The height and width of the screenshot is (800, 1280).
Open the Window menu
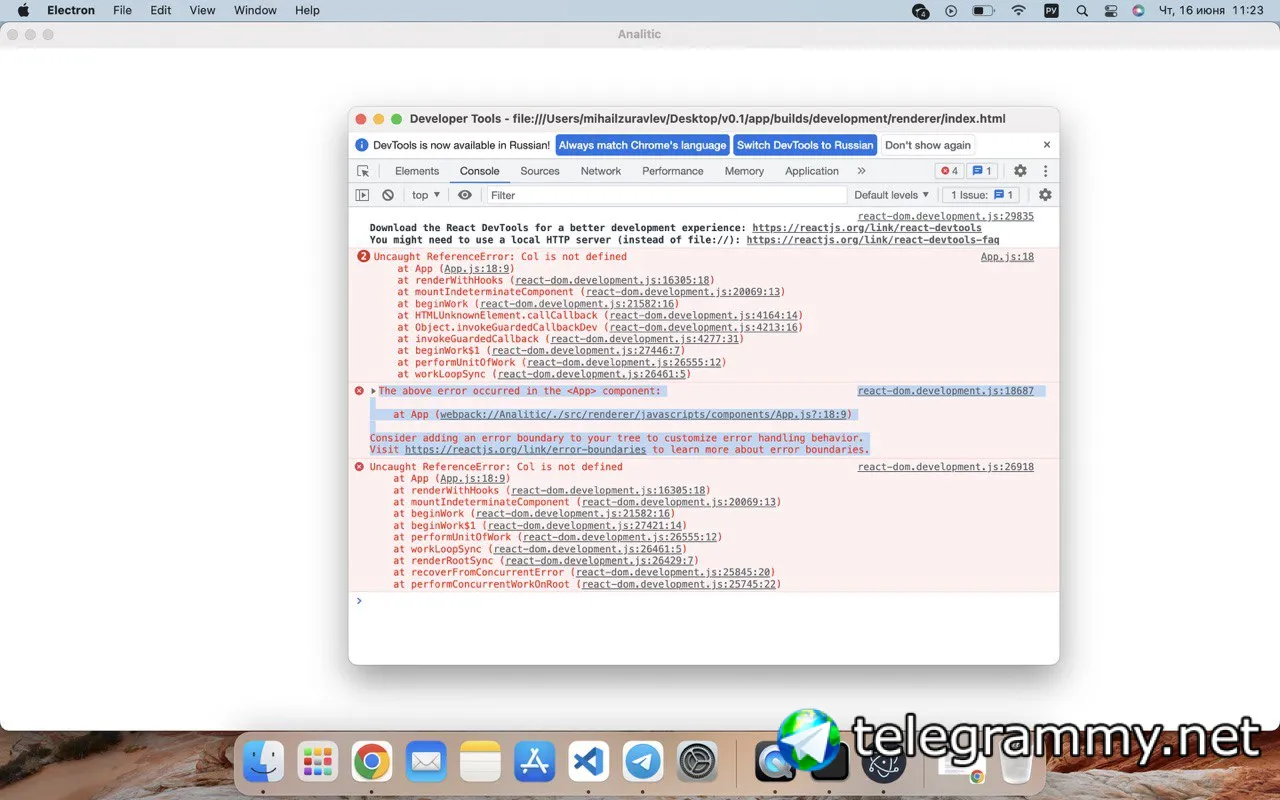(255, 10)
